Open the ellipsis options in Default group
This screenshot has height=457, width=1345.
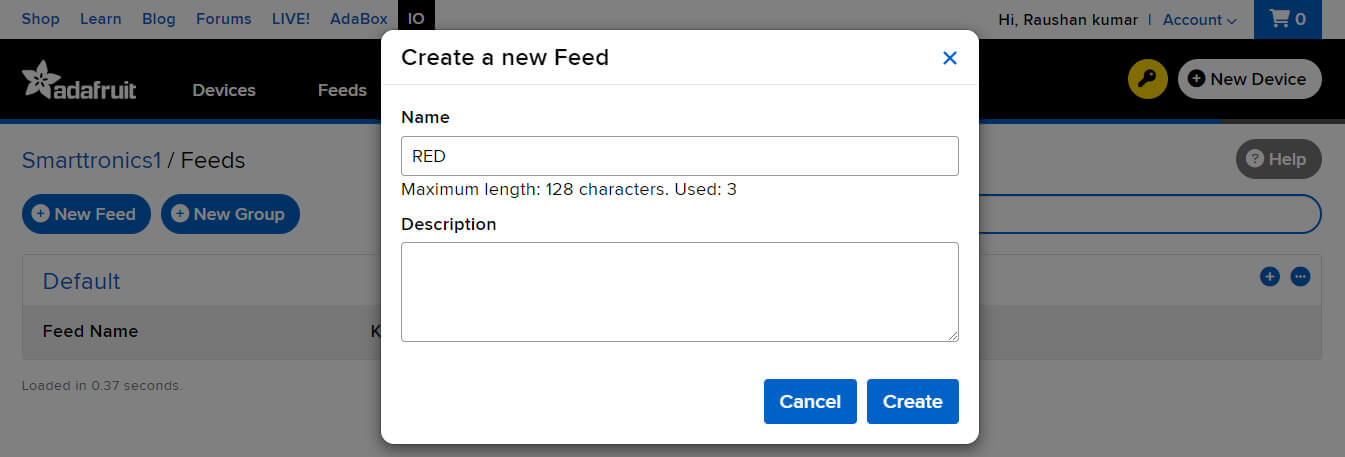[1300, 277]
